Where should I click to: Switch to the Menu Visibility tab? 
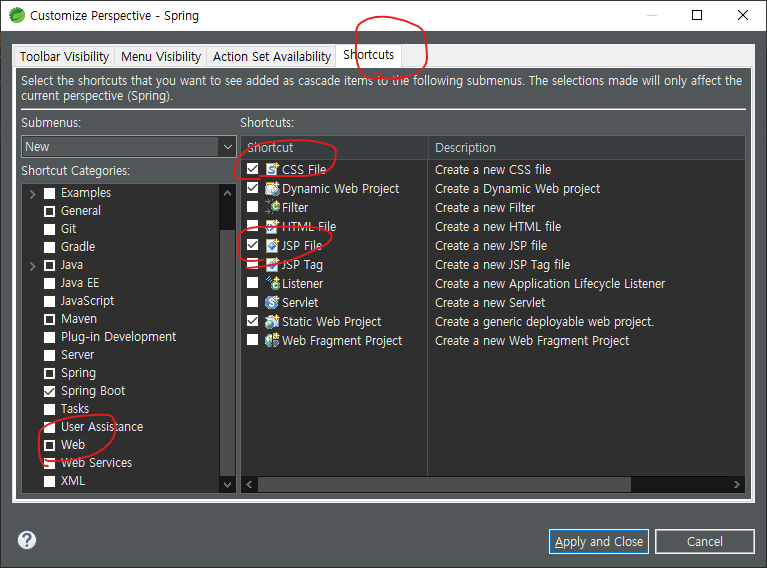coord(161,57)
